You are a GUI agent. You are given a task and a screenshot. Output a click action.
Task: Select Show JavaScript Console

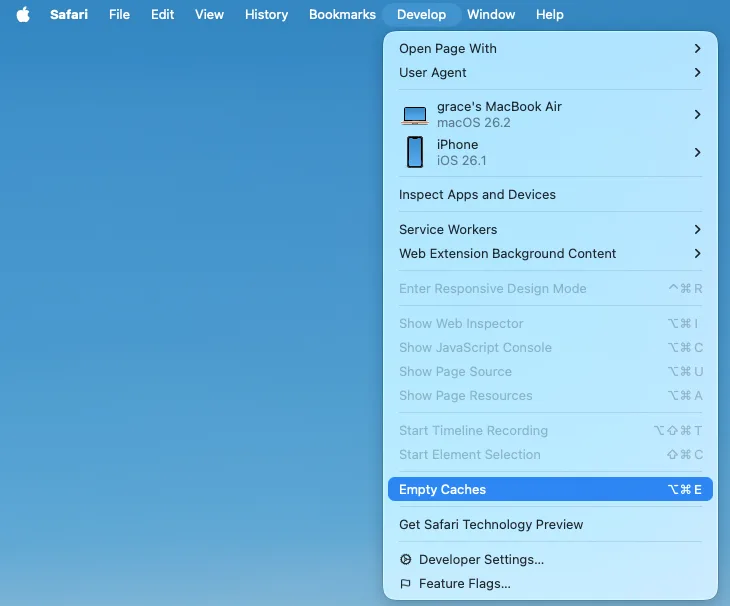coord(550,348)
